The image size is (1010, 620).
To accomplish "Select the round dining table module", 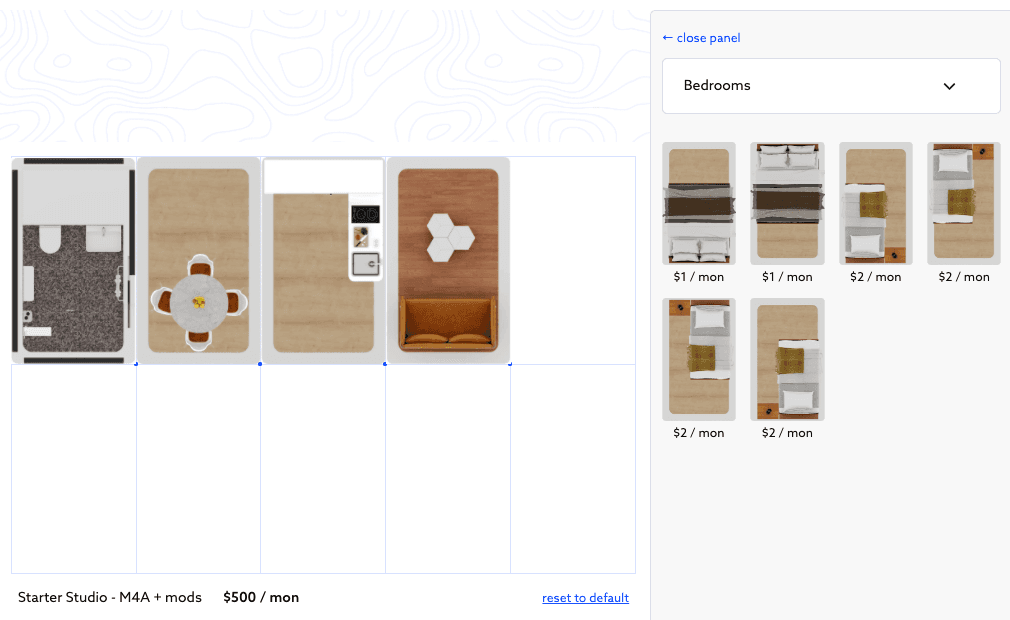I will pos(198,260).
